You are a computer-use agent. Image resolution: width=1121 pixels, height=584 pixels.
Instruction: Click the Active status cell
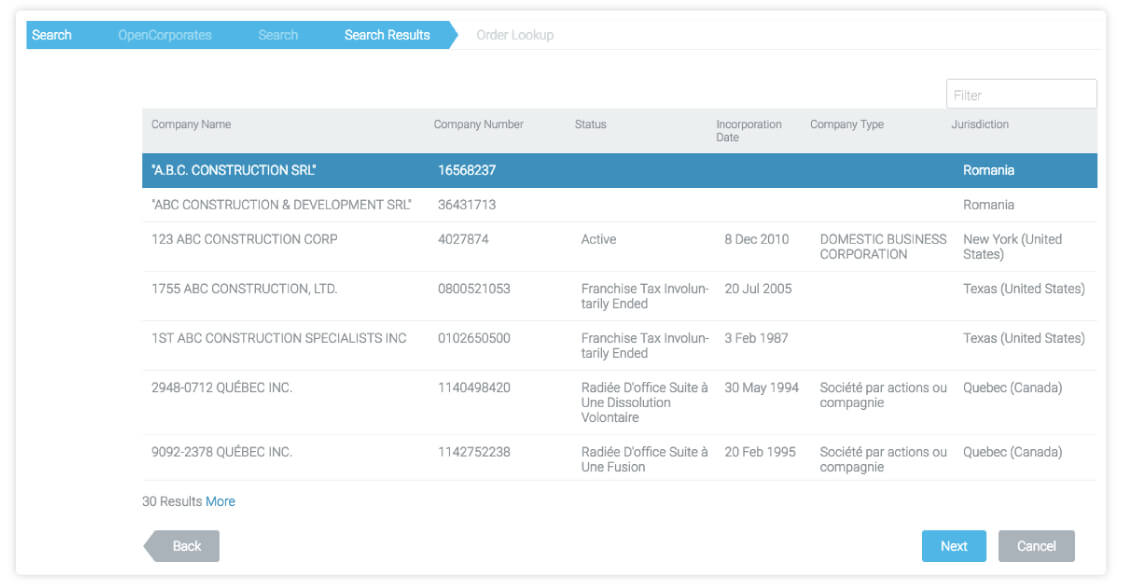click(598, 239)
